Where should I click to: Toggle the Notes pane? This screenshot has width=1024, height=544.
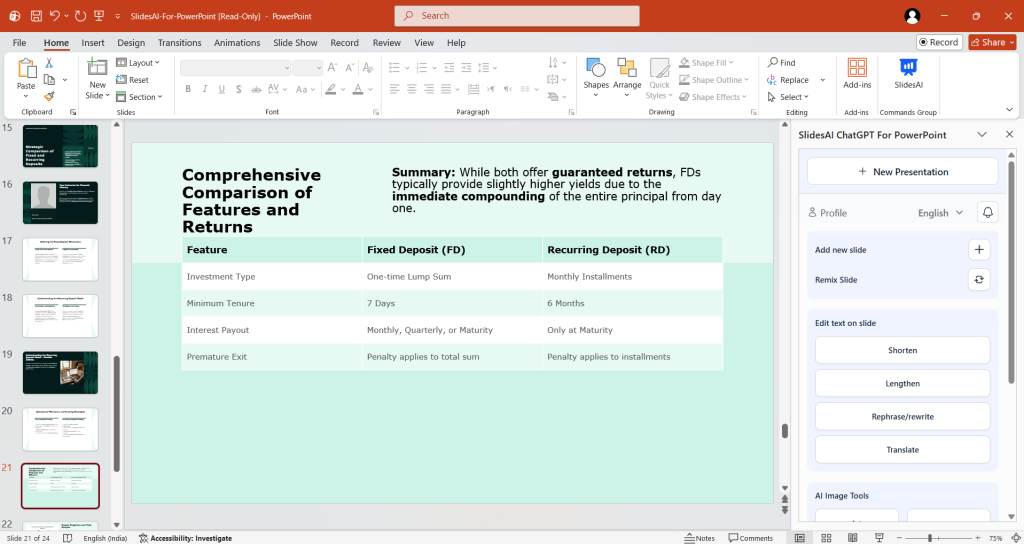699,538
